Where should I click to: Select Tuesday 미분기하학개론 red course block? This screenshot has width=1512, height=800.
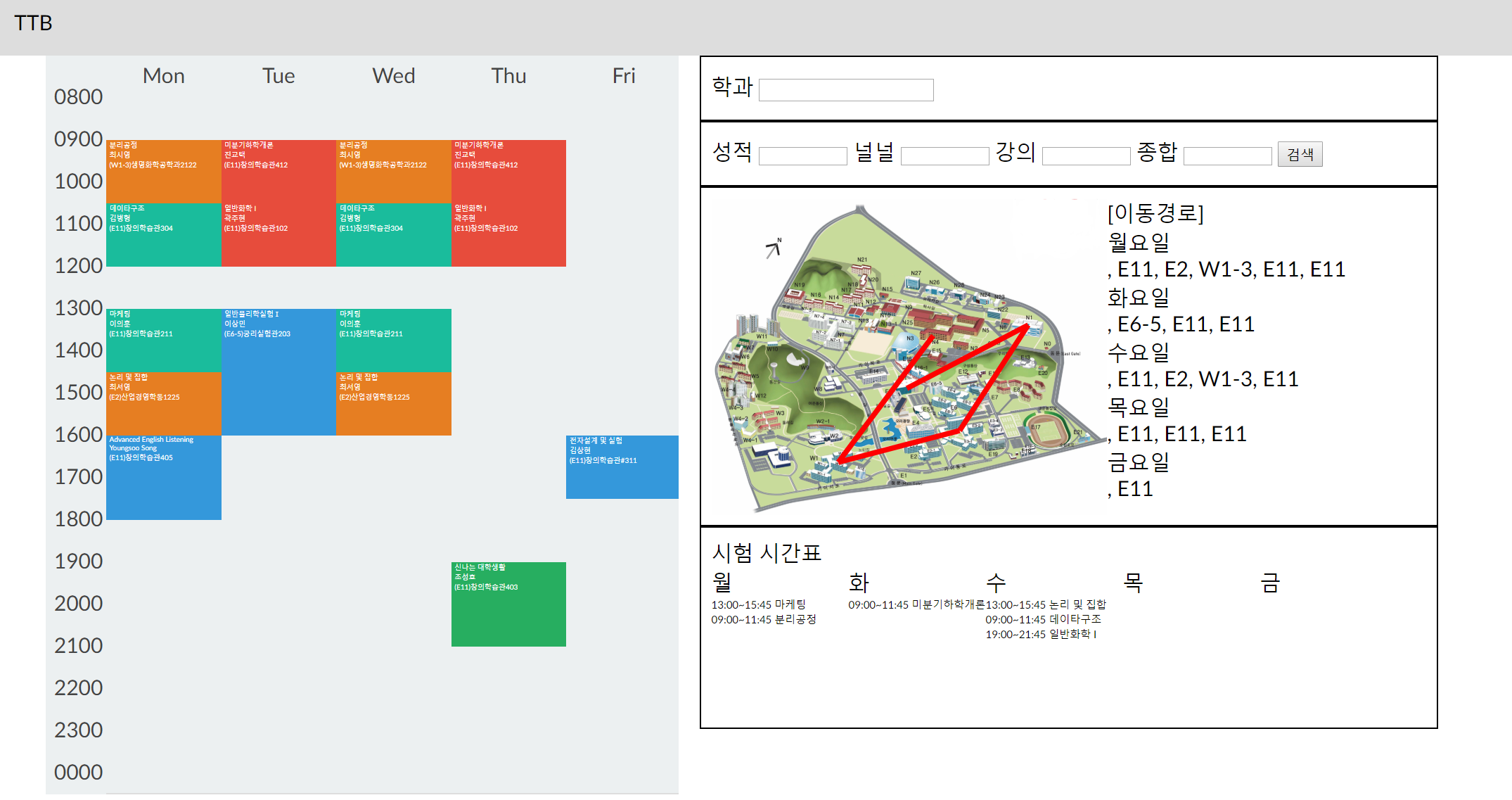point(278,172)
